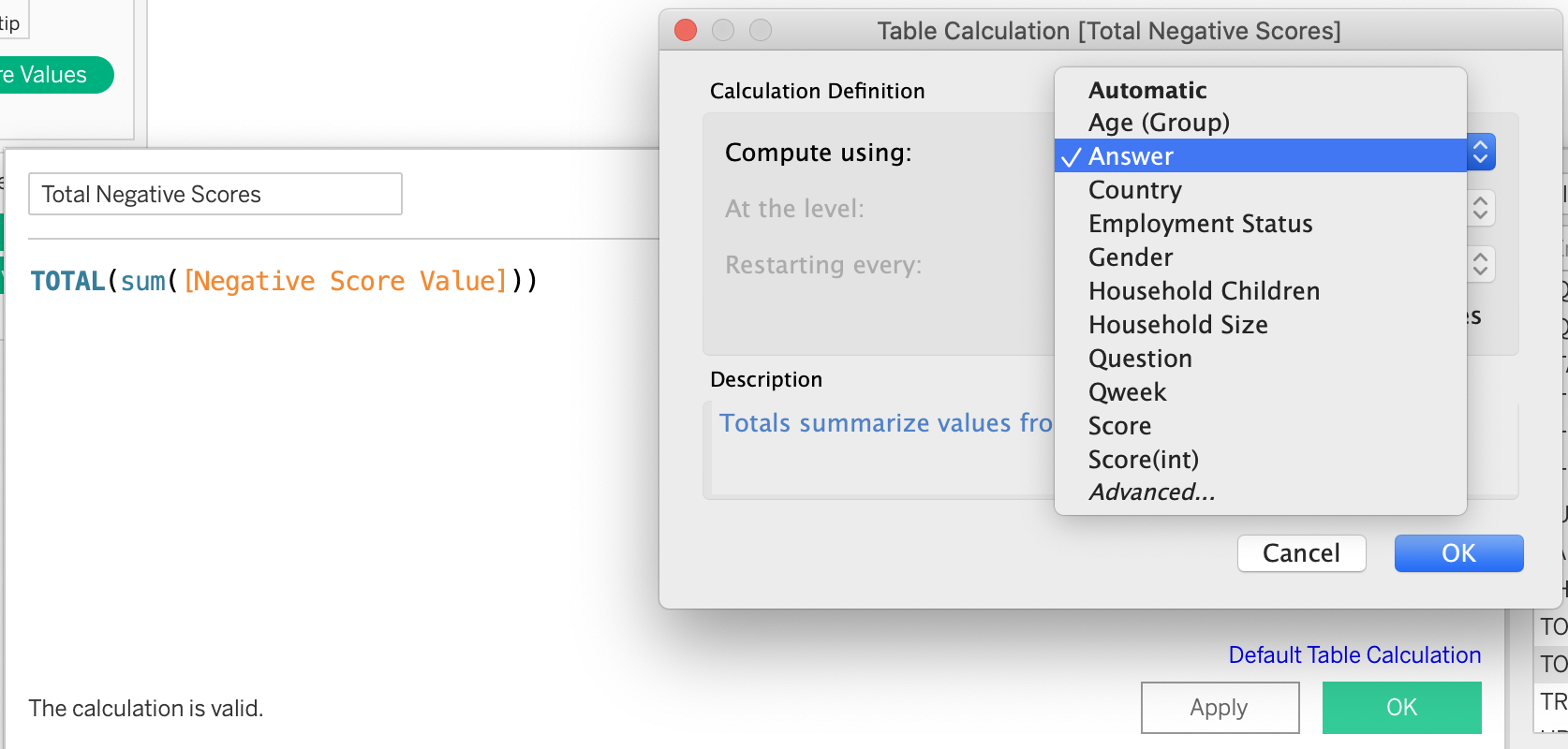The height and width of the screenshot is (749, 1568).
Task: Select the checked Answer option
Action: click(x=1131, y=156)
